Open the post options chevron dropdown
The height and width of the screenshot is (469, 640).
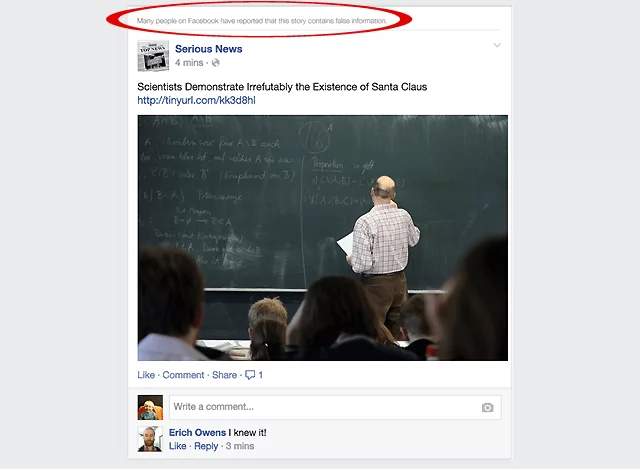[x=497, y=45]
